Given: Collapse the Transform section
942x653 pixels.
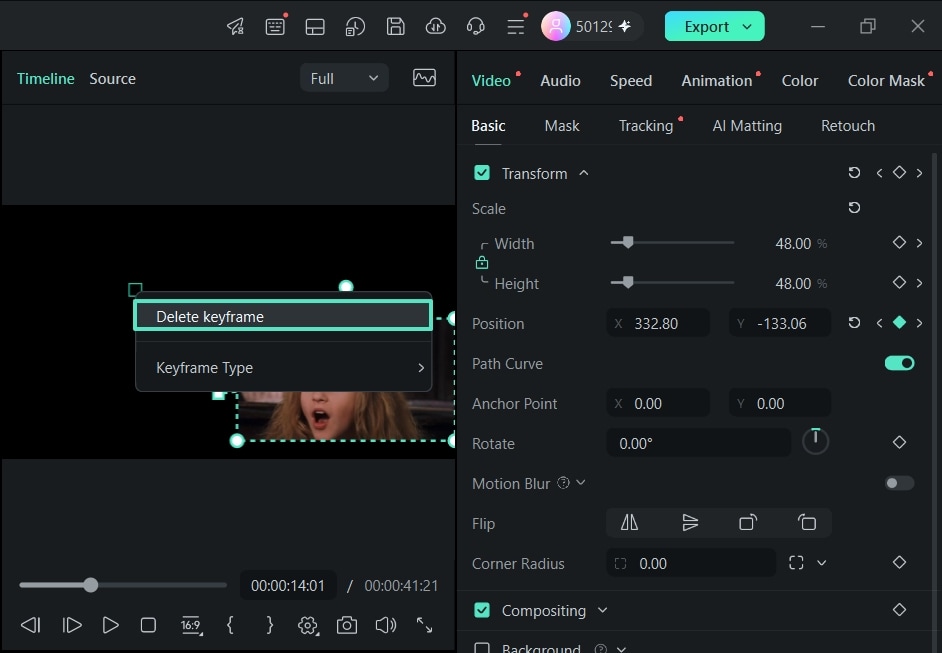Looking at the screenshot, I should 583,173.
